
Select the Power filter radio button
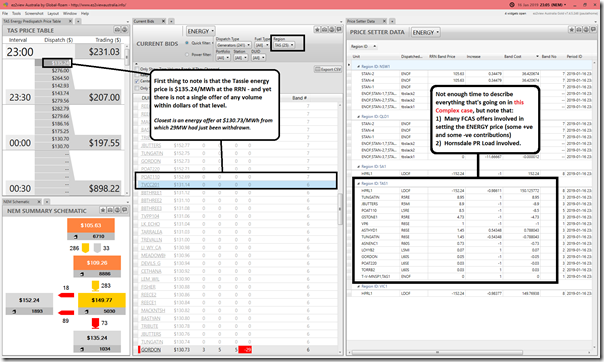coord(187,54)
